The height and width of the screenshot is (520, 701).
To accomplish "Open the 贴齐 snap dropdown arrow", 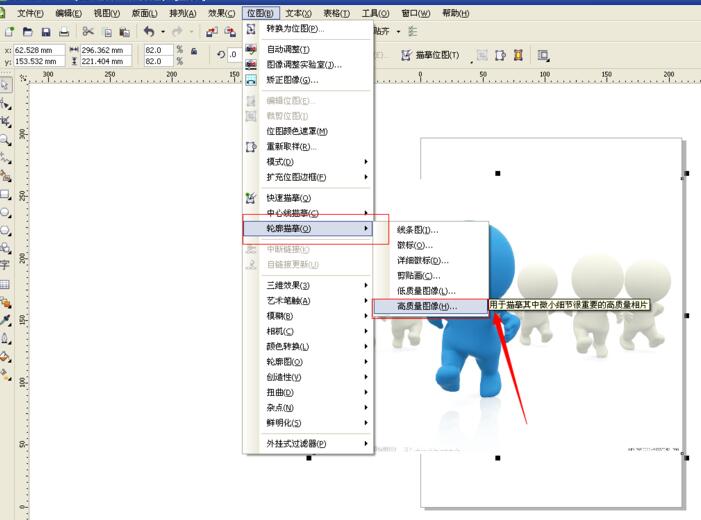I will [398, 32].
